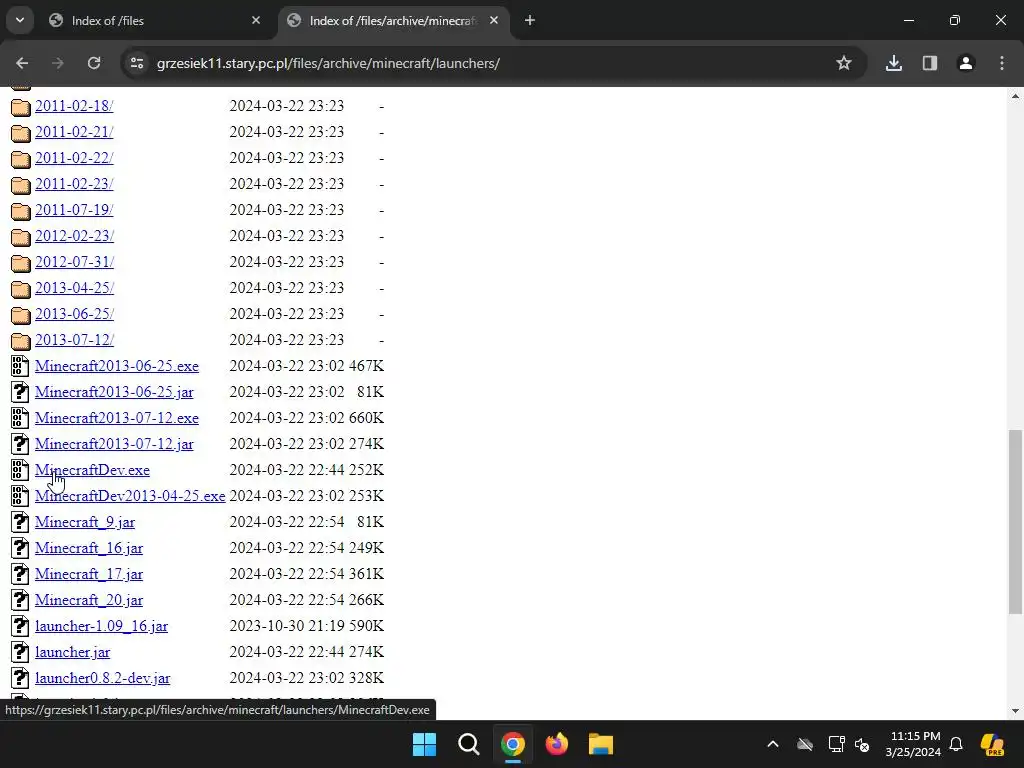Viewport: 1024px width, 768px height.
Task: Click unknown file icon beside Minecraft2013-06-25.jar
Action: tap(20, 392)
